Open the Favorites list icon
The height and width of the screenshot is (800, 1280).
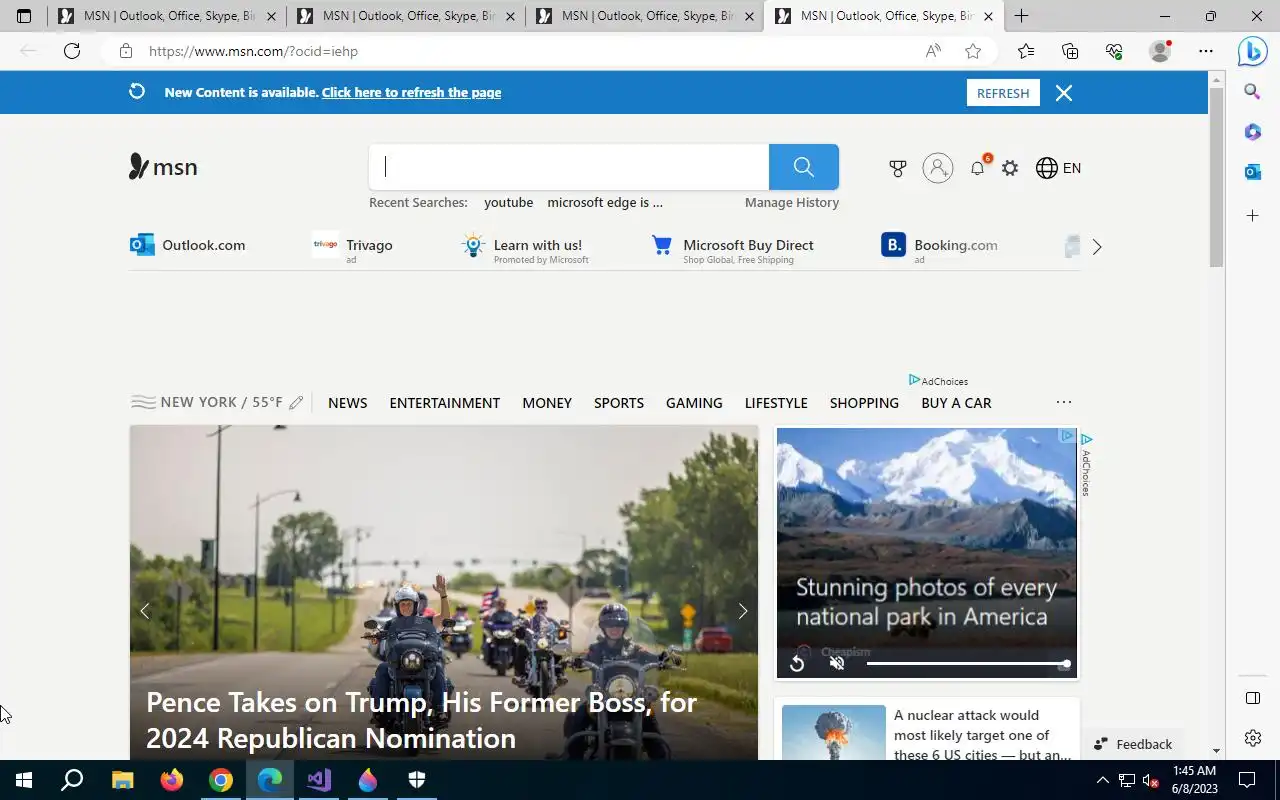(1026, 51)
